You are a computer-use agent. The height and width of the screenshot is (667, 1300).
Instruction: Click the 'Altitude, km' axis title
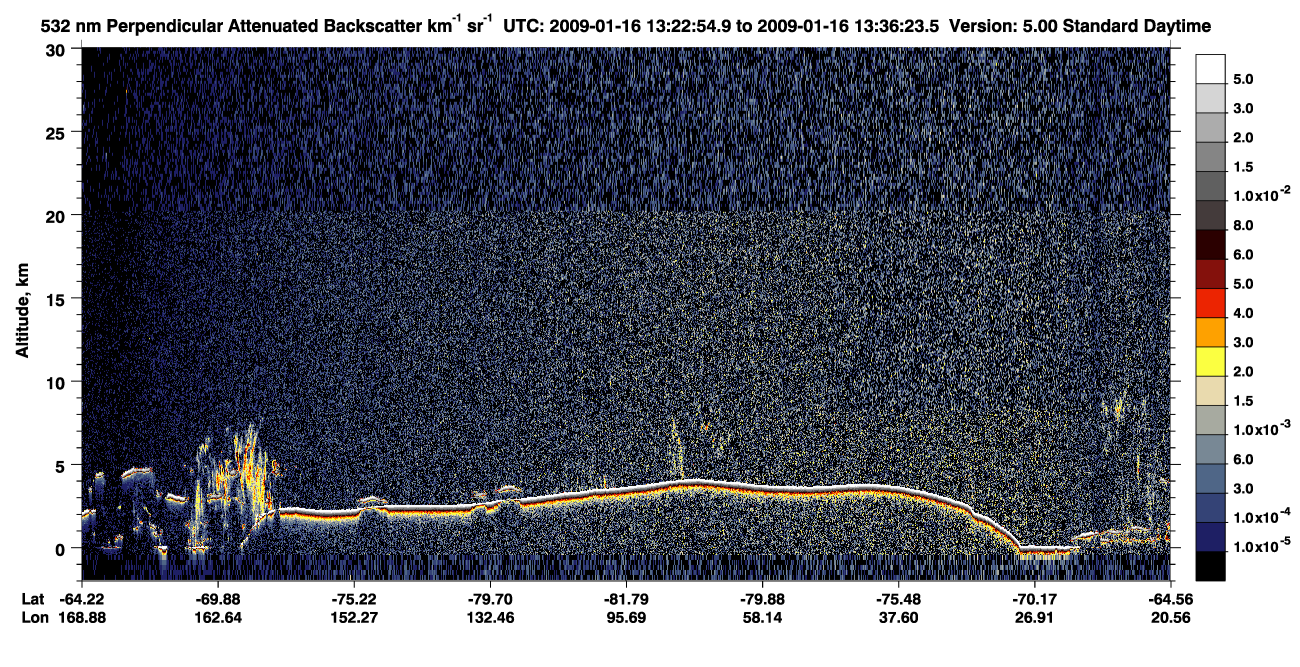pyautogui.click(x=21, y=311)
